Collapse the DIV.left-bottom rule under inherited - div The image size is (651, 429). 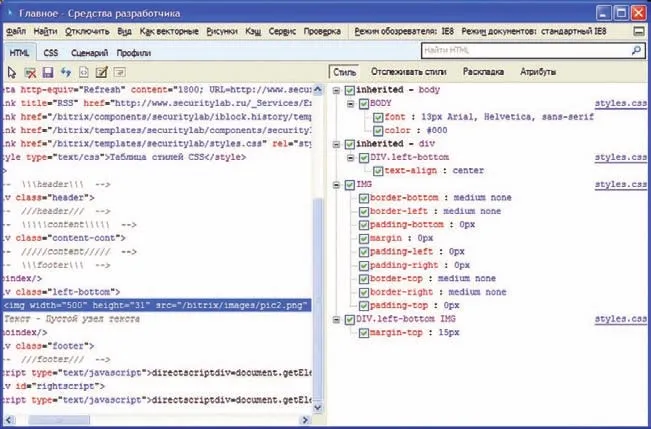[350, 157]
